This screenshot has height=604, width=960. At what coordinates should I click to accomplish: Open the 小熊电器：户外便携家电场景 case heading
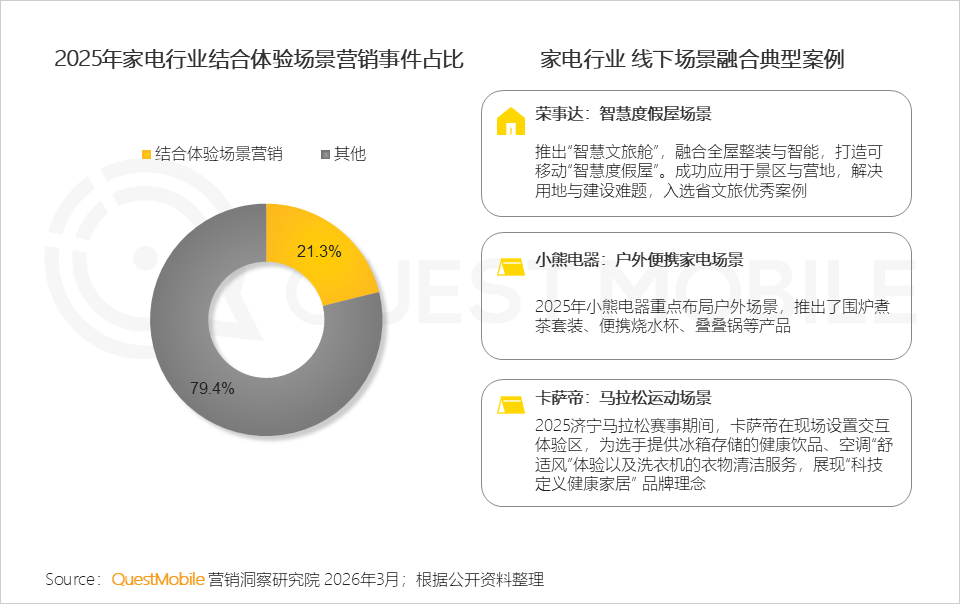point(639,260)
